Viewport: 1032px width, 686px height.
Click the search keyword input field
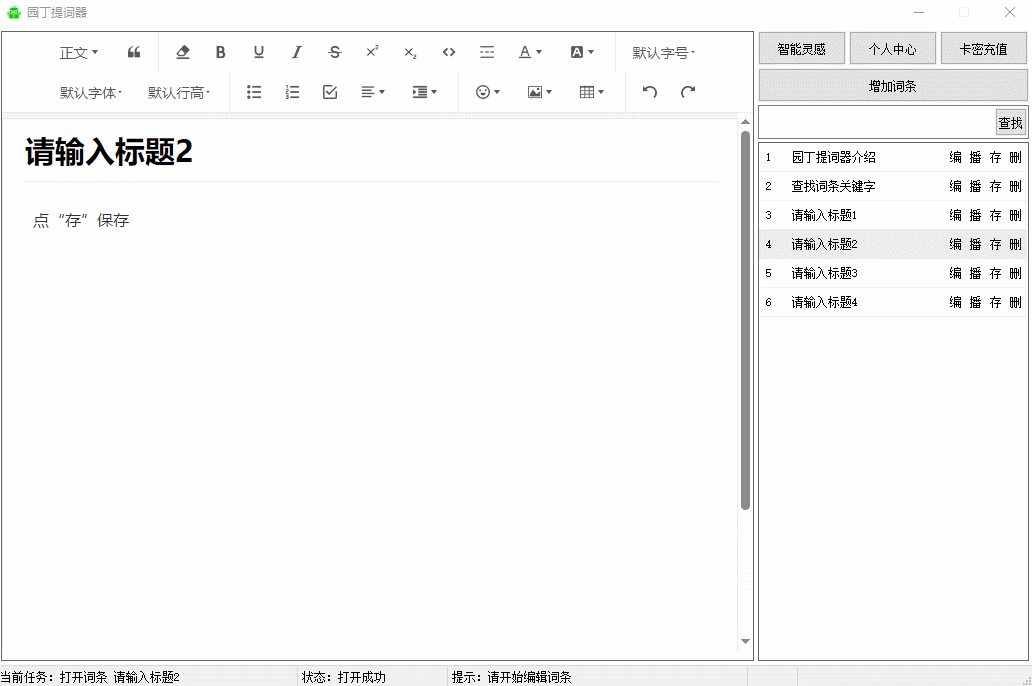(x=877, y=123)
